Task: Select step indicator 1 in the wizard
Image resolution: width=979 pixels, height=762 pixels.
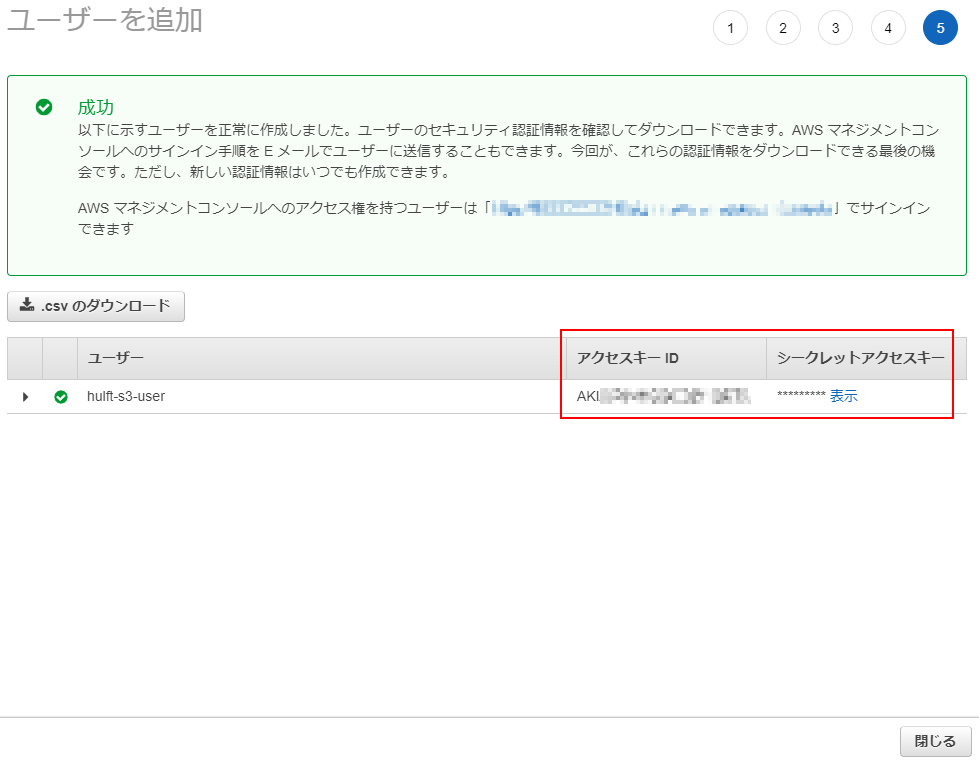Action: pos(730,28)
